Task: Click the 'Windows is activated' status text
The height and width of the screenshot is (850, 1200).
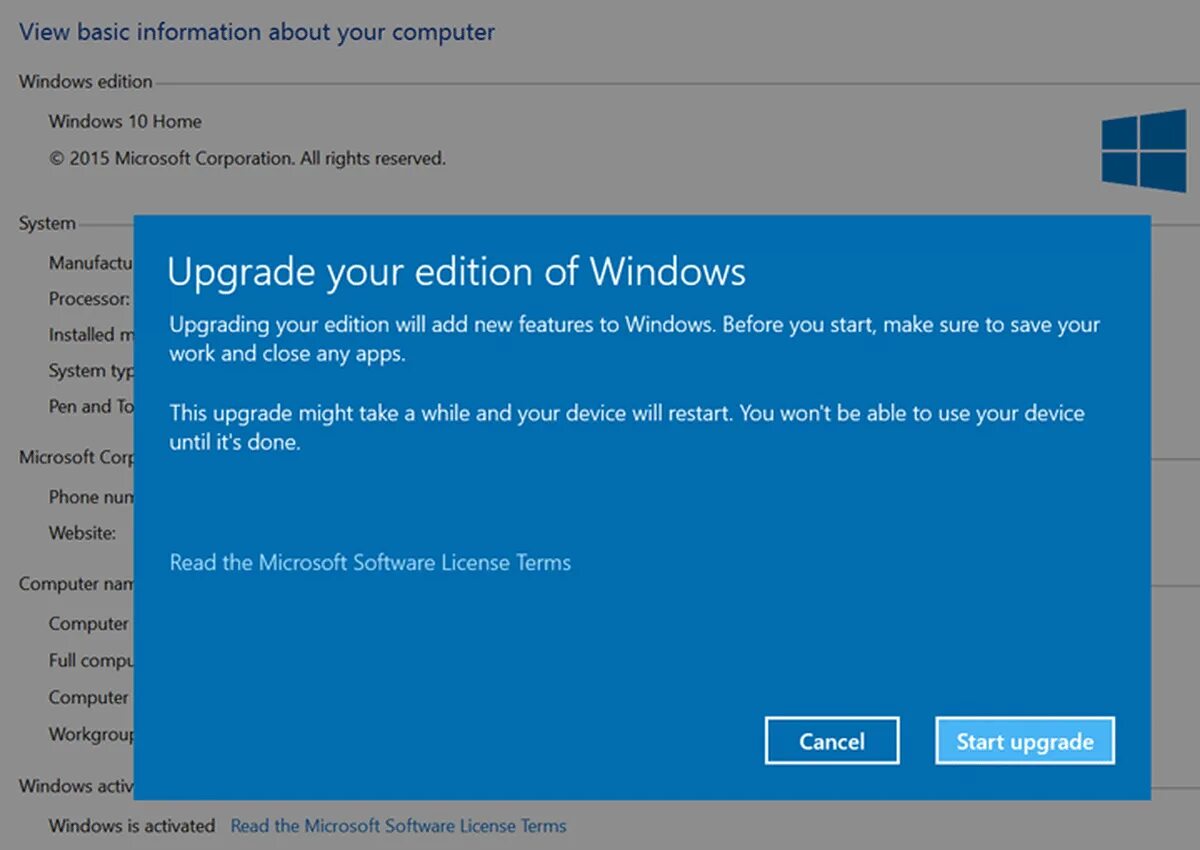Action: [131, 826]
